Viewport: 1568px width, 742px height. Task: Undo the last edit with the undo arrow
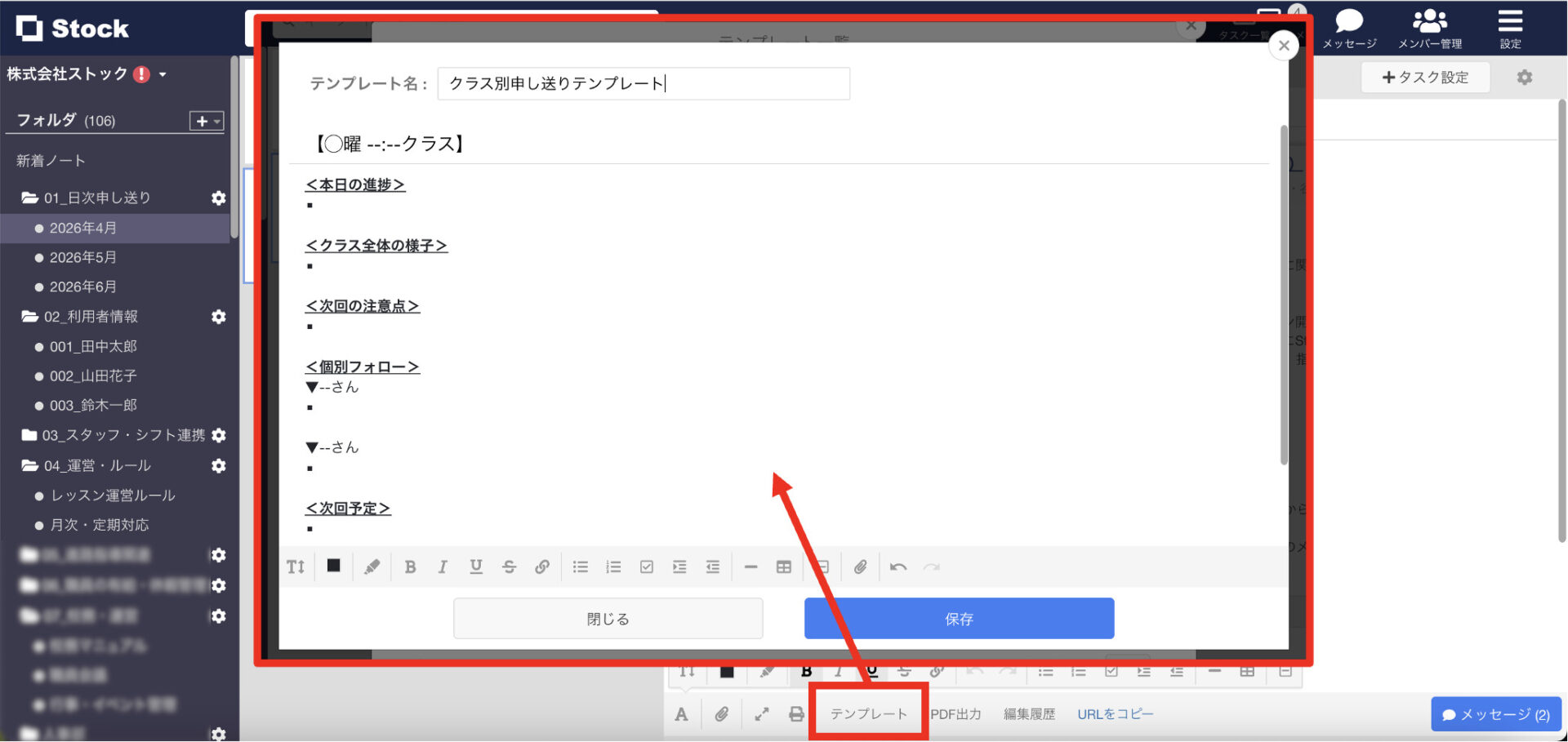898,566
